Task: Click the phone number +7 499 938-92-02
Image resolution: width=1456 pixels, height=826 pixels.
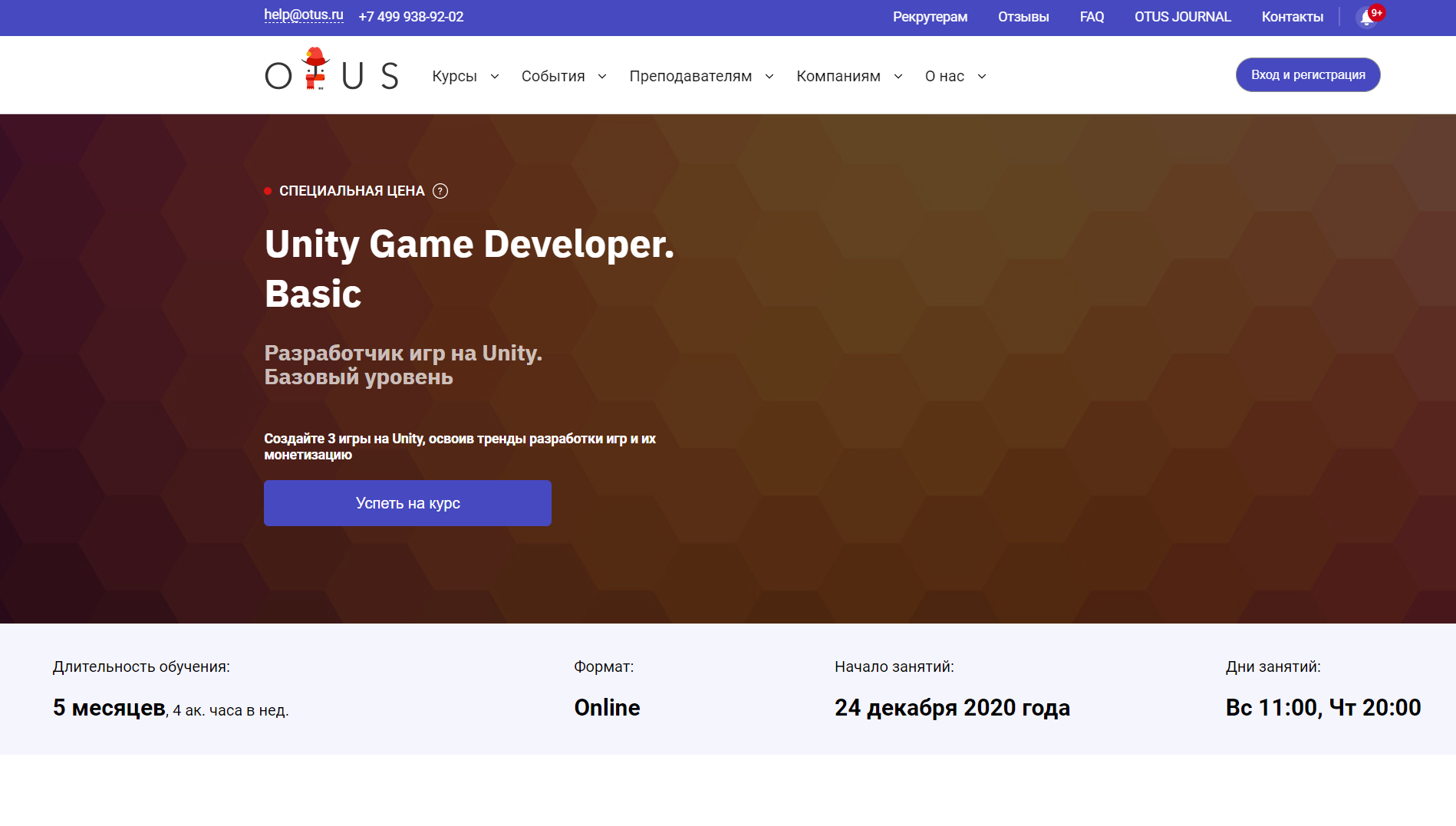Action: coord(411,17)
